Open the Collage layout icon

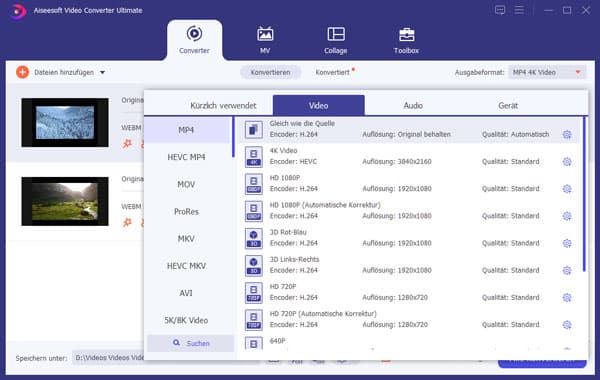coord(336,34)
